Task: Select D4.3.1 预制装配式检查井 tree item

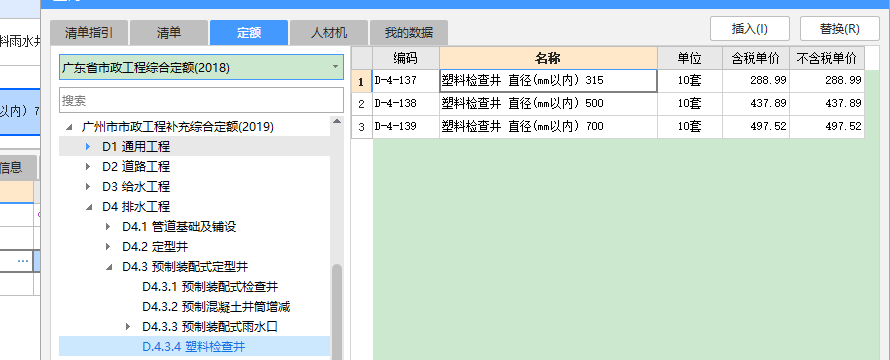Action: click(x=210, y=287)
